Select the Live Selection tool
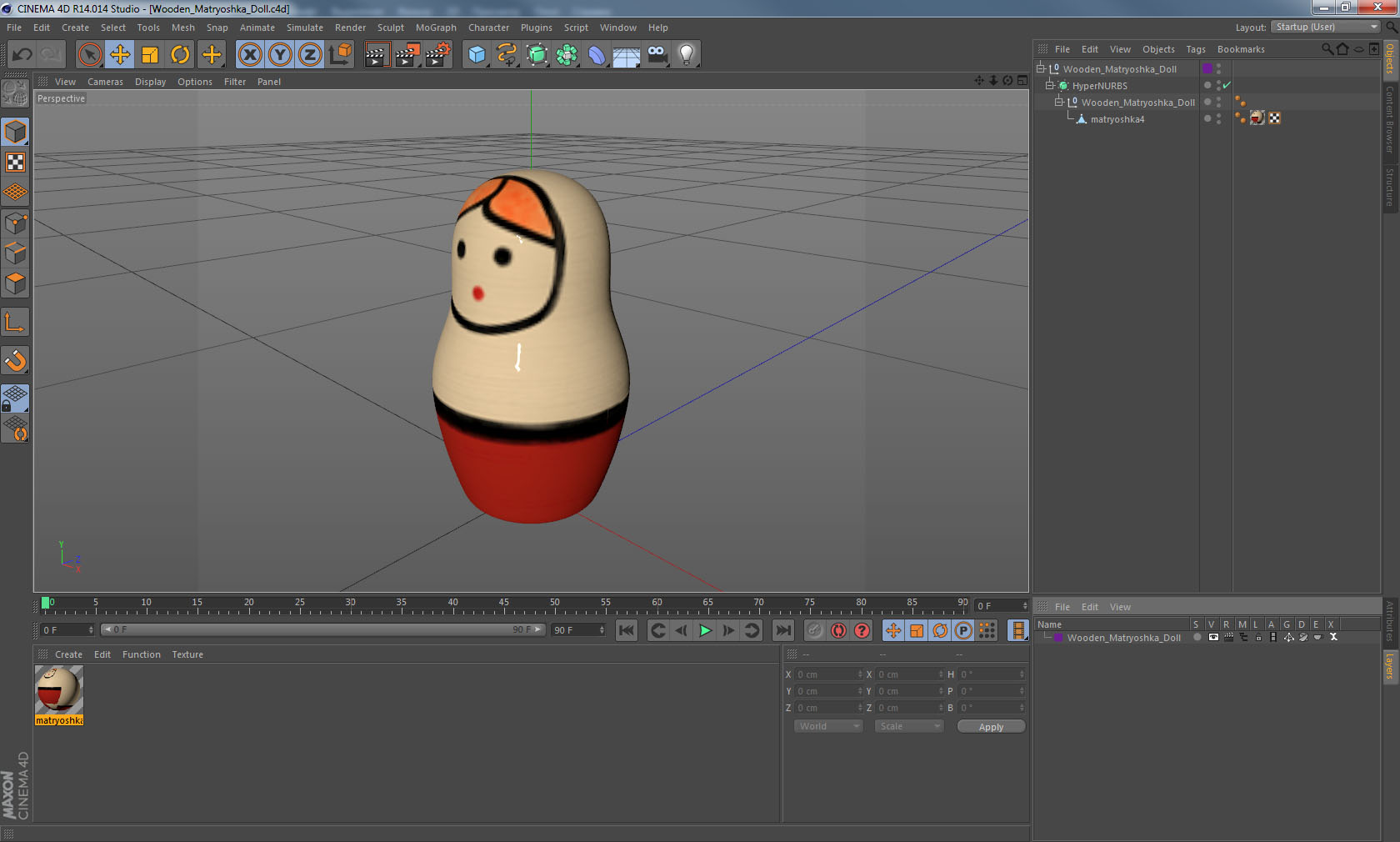 (x=89, y=55)
